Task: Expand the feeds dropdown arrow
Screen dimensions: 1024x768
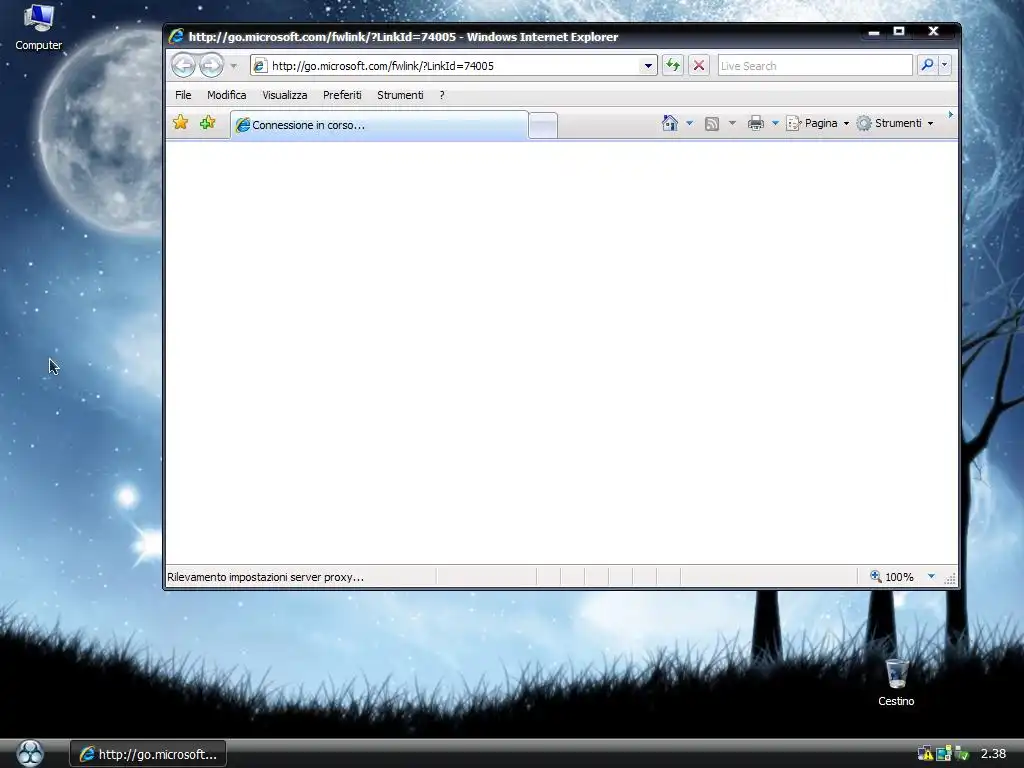Action: click(x=732, y=123)
